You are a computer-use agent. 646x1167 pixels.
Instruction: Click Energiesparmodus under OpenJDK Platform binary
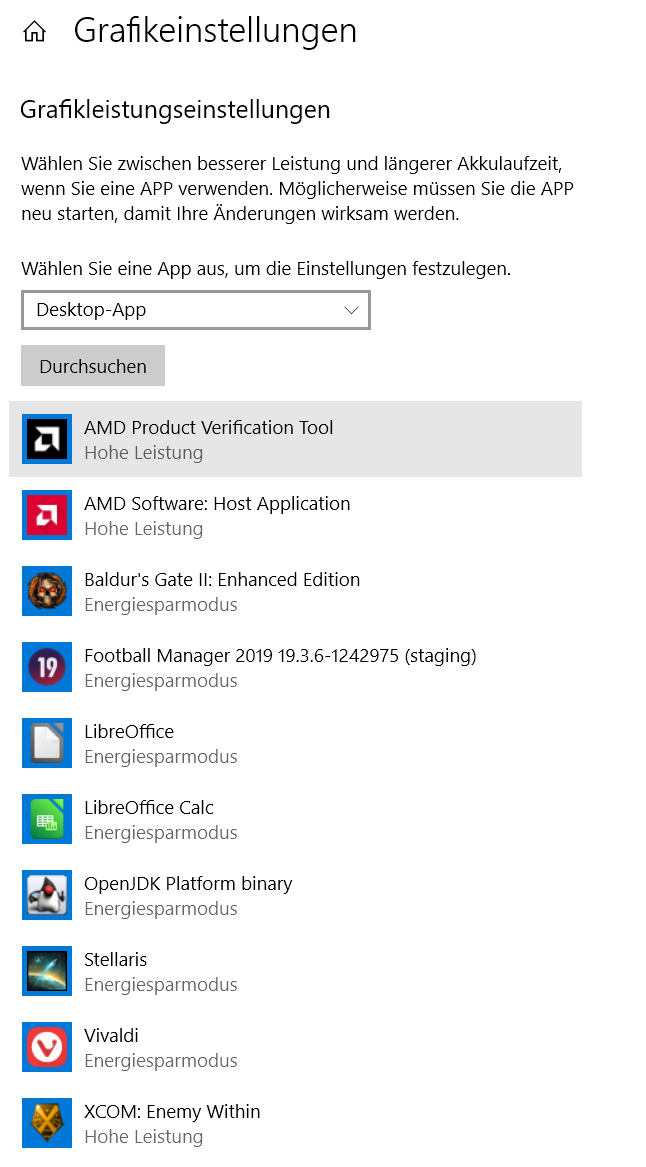pyautogui.click(x=161, y=909)
